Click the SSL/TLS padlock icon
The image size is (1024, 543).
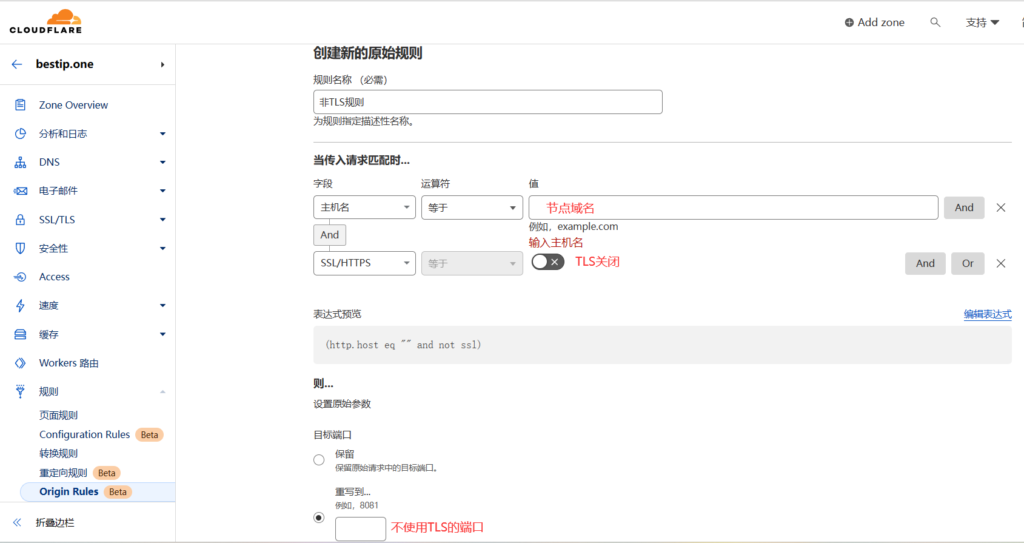tap(20, 220)
